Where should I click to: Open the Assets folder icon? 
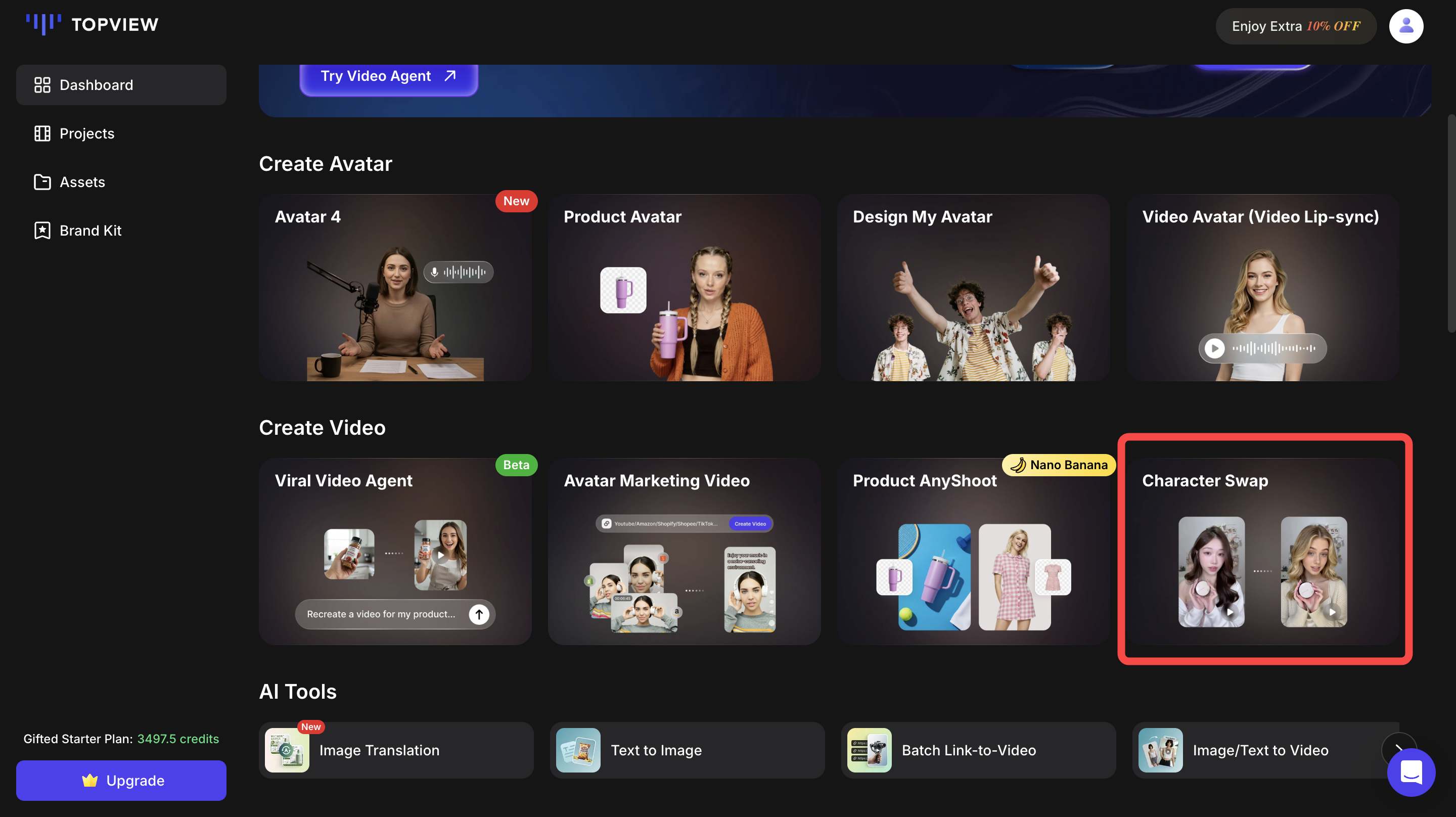tap(42, 181)
